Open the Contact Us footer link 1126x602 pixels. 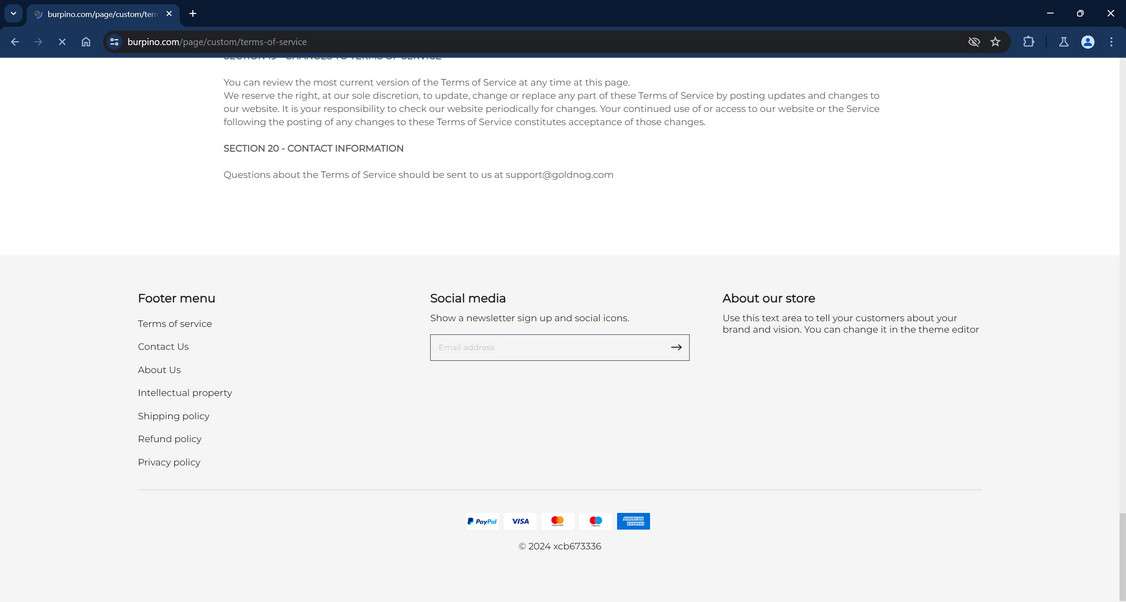pos(163,347)
